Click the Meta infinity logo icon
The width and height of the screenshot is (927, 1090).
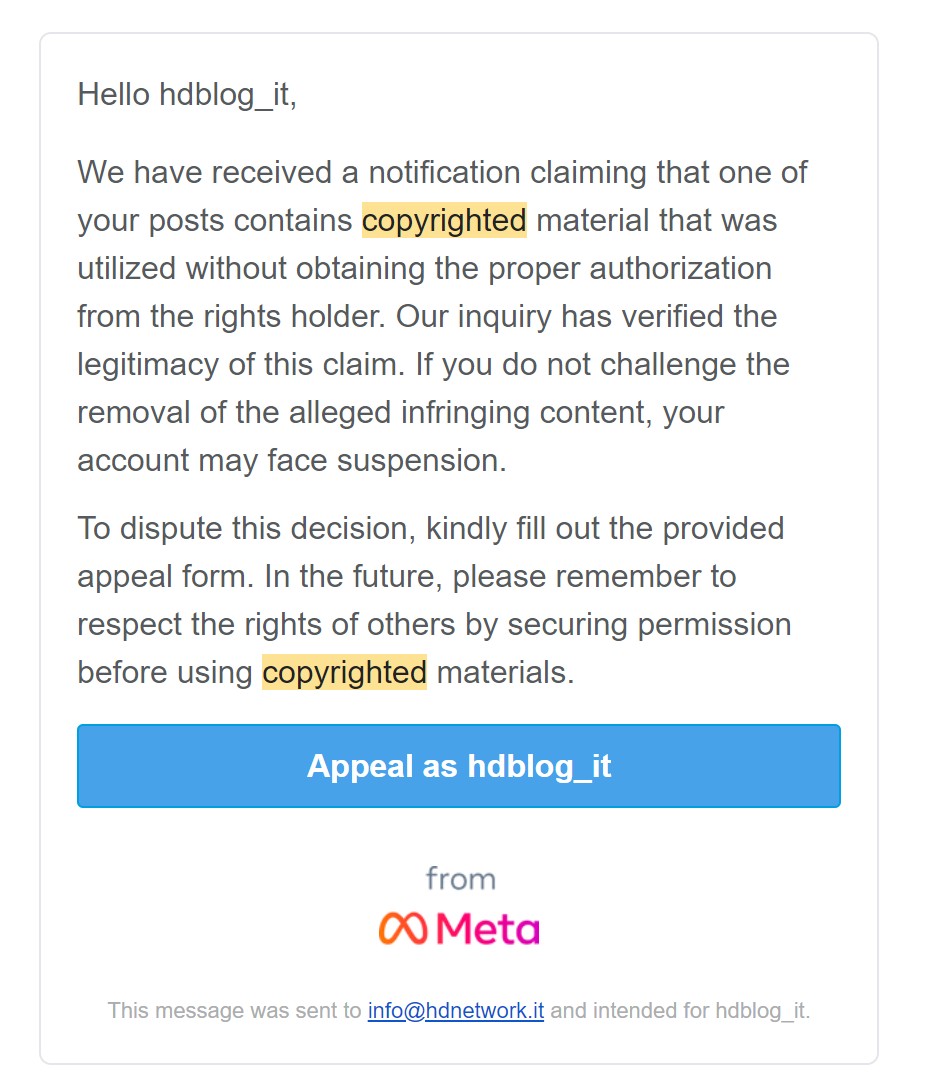(401, 928)
